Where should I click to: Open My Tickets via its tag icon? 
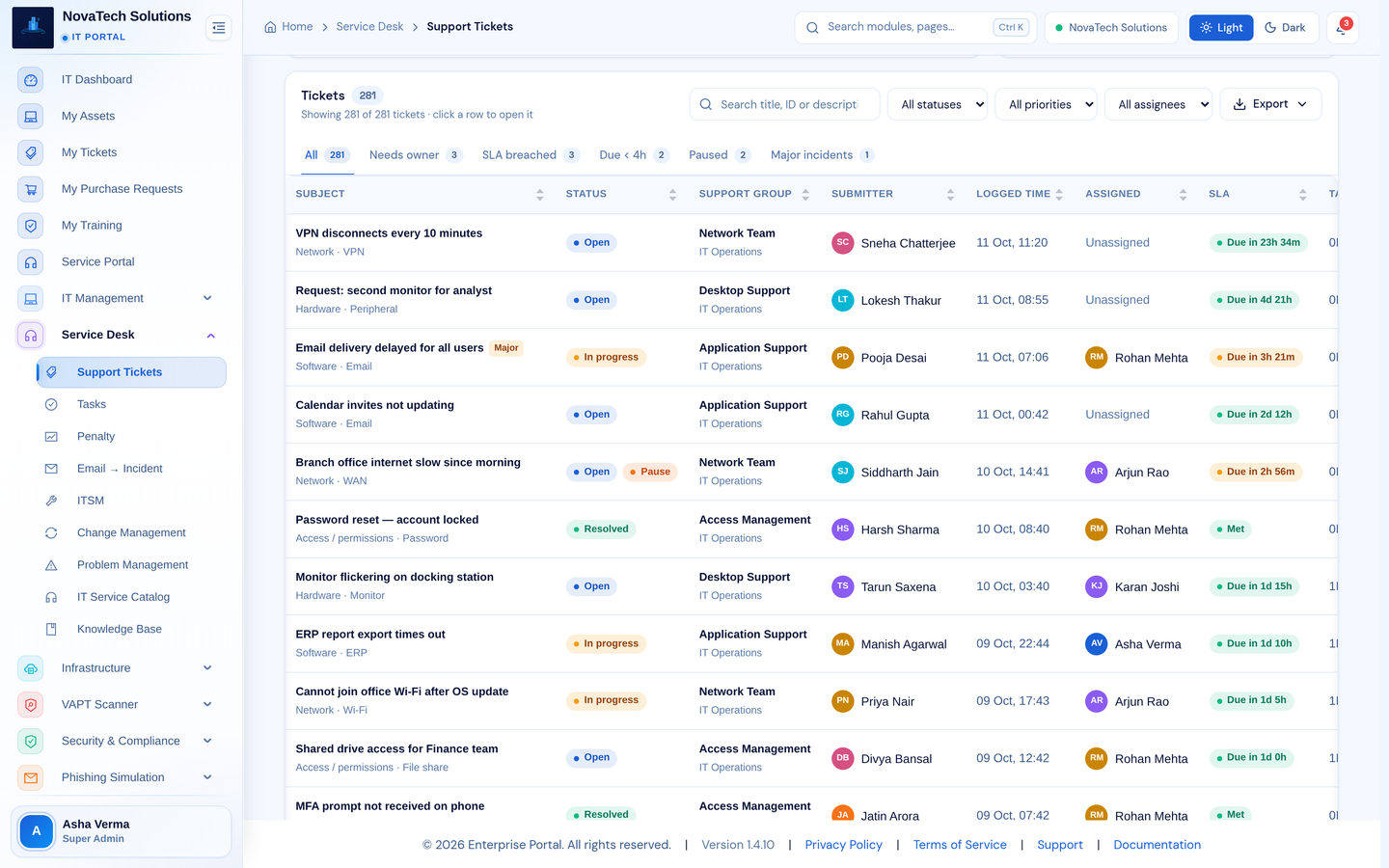pos(31,152)
